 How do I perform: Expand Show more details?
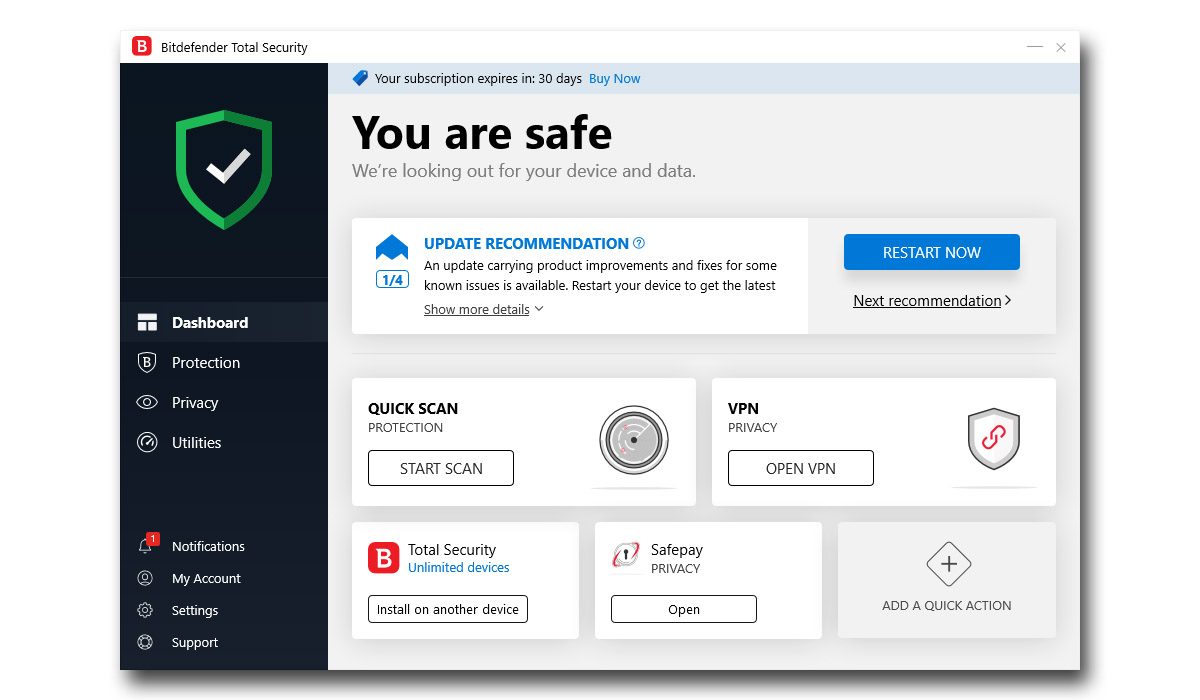pos(483,309)
